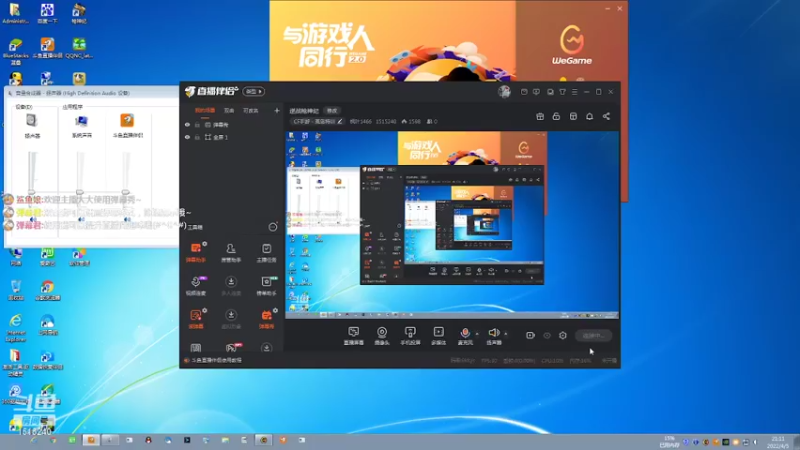This screenshot has height=450, width=800.
Task: Toggle the preview eye icon near settings gear
Action: point(547,335)
